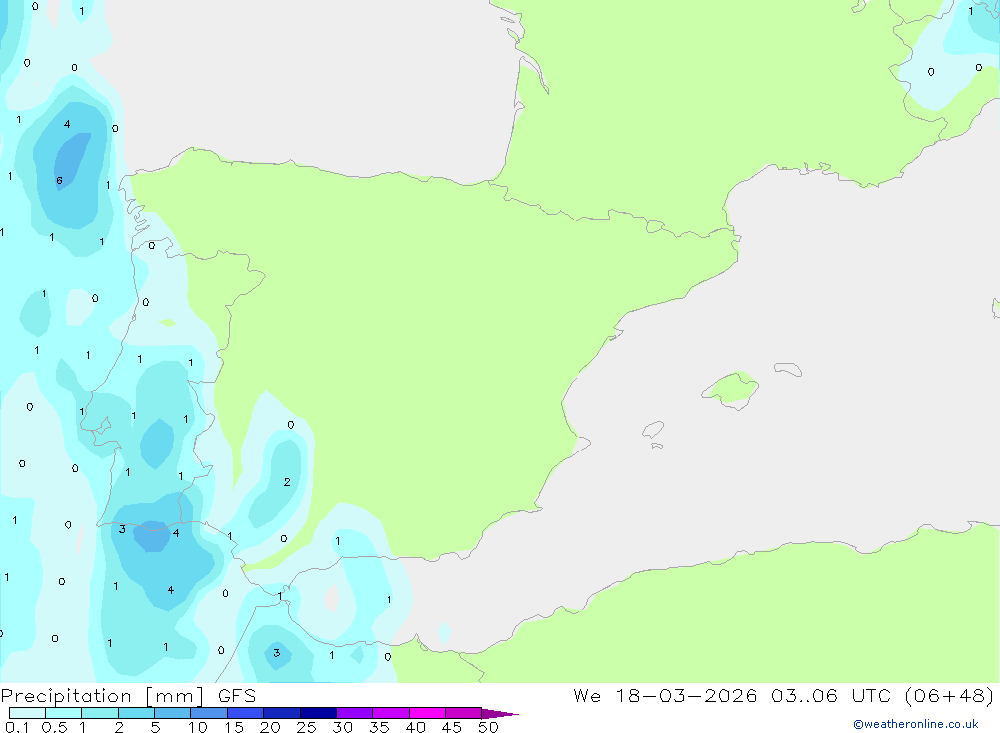Click the Ibiza island outline

click(653, 430)
